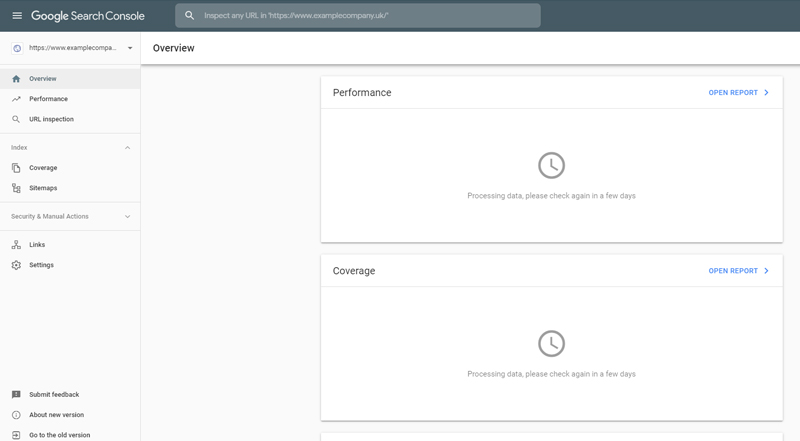Click the Index section label
Viewport: 800px width, 441px height.
point(19,148)
